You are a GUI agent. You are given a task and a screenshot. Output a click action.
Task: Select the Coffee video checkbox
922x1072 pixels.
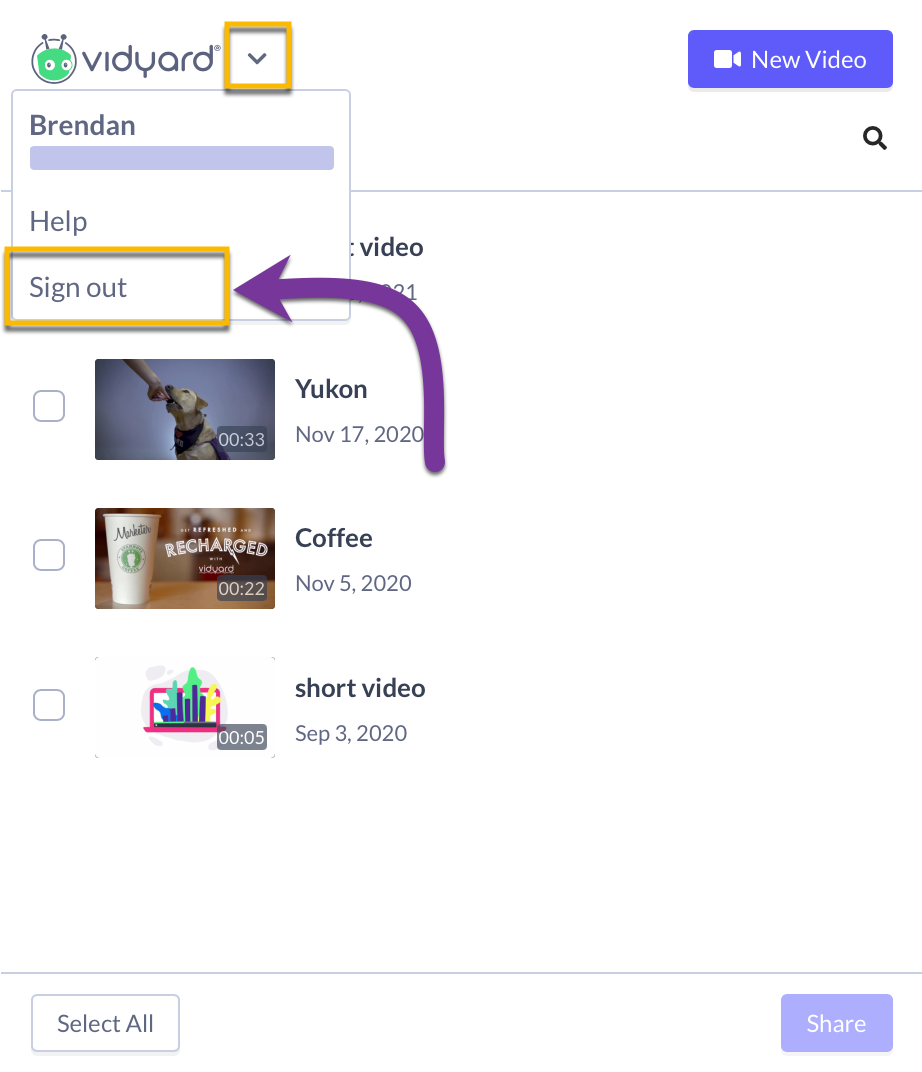point(49,555)
